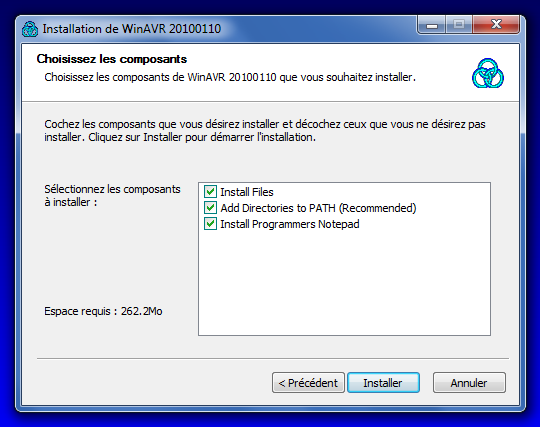Click the "Choisissez les composants" heading
The height and width of the screenshot is (427, 540).
pyautogui.click(x=112, y=59)
